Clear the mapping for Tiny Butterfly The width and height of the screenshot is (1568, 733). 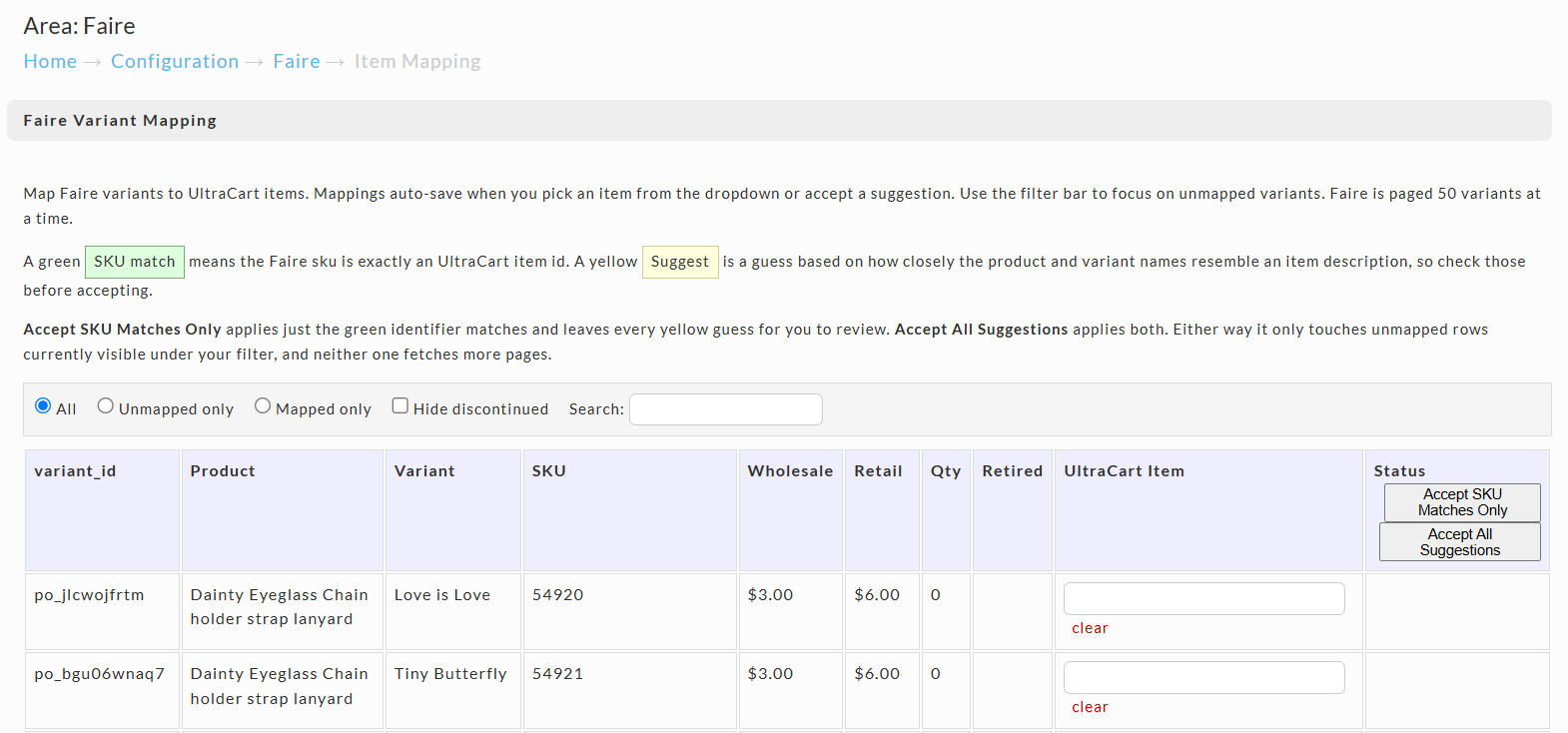pos(1090,707)
